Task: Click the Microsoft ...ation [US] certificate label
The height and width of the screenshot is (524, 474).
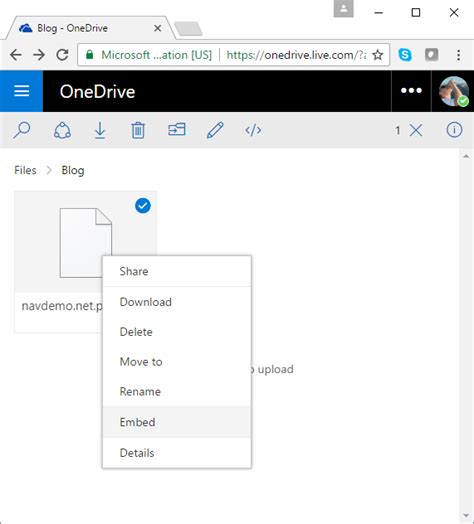Action: click(x=156, y=54)
